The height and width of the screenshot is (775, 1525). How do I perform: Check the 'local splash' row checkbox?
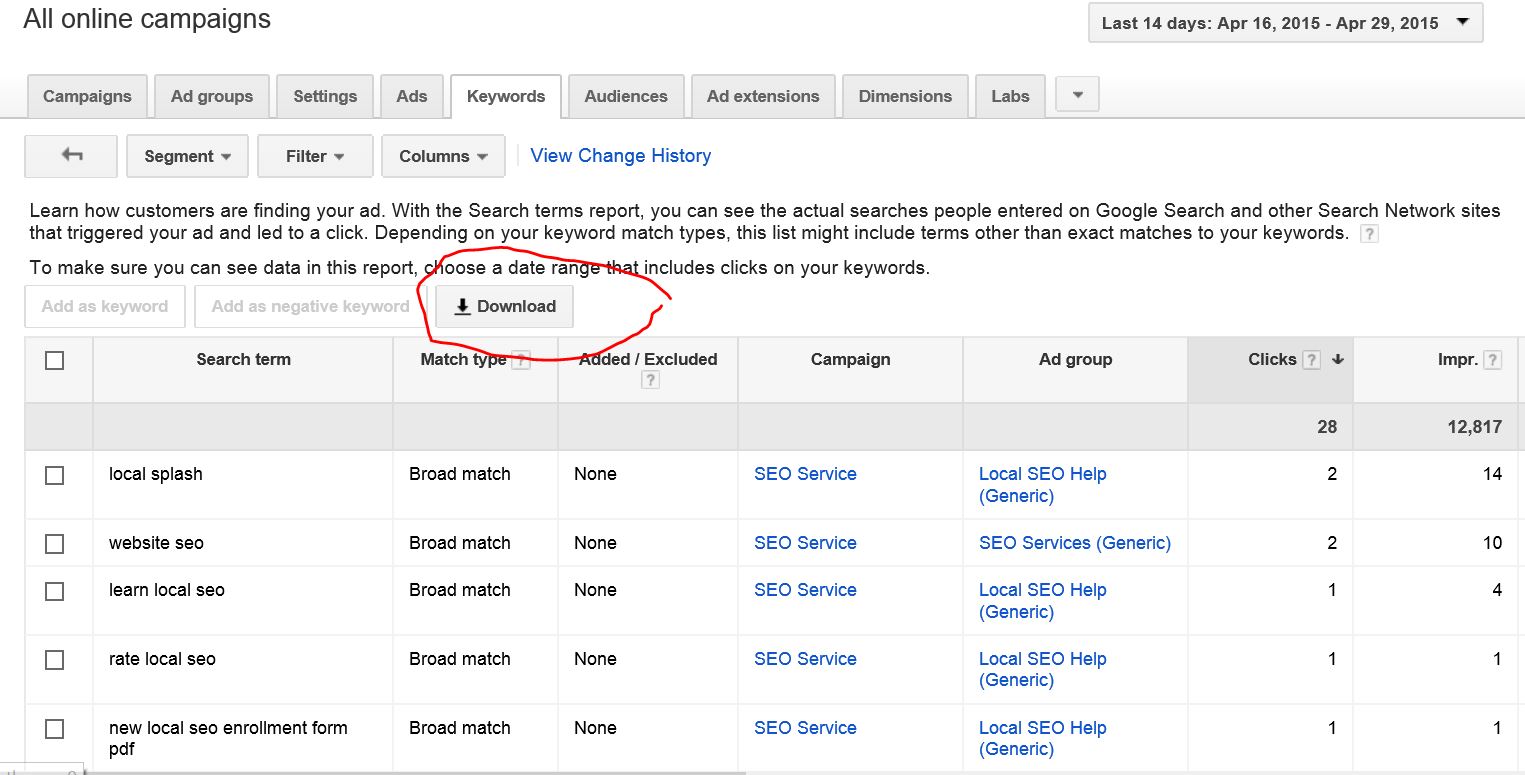tap(55, 475)
